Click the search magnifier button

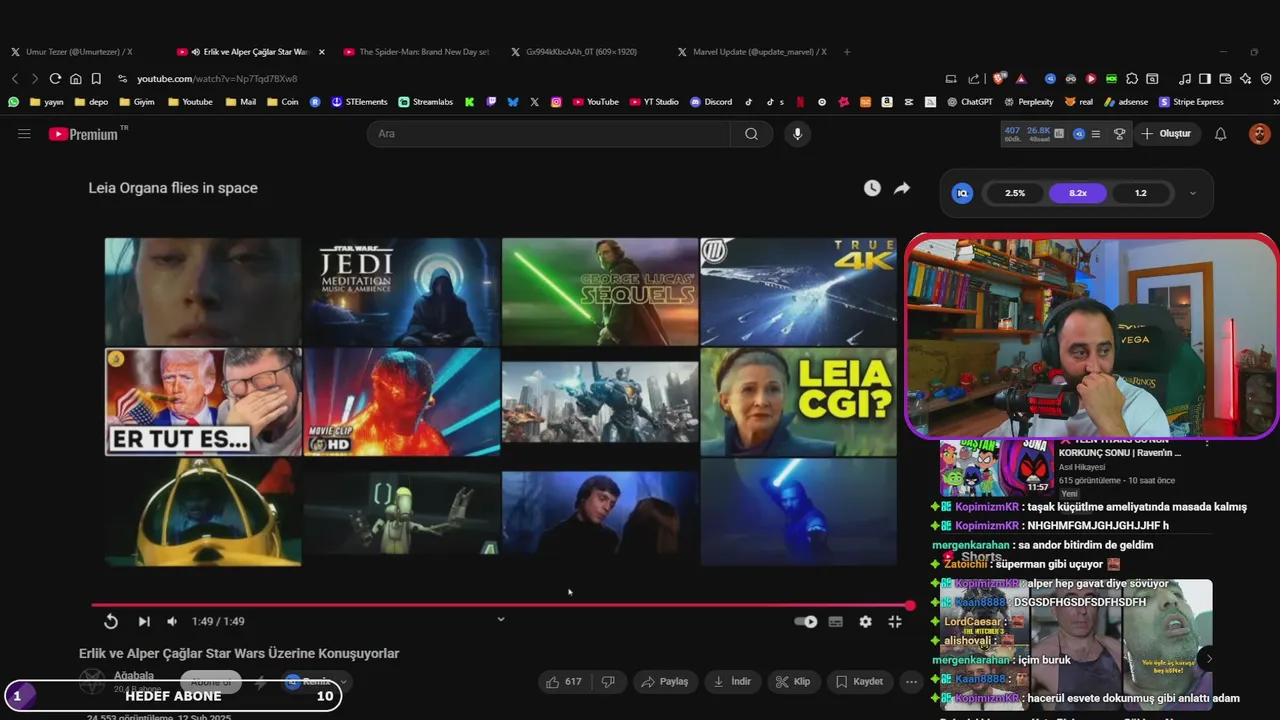[751, 134]
